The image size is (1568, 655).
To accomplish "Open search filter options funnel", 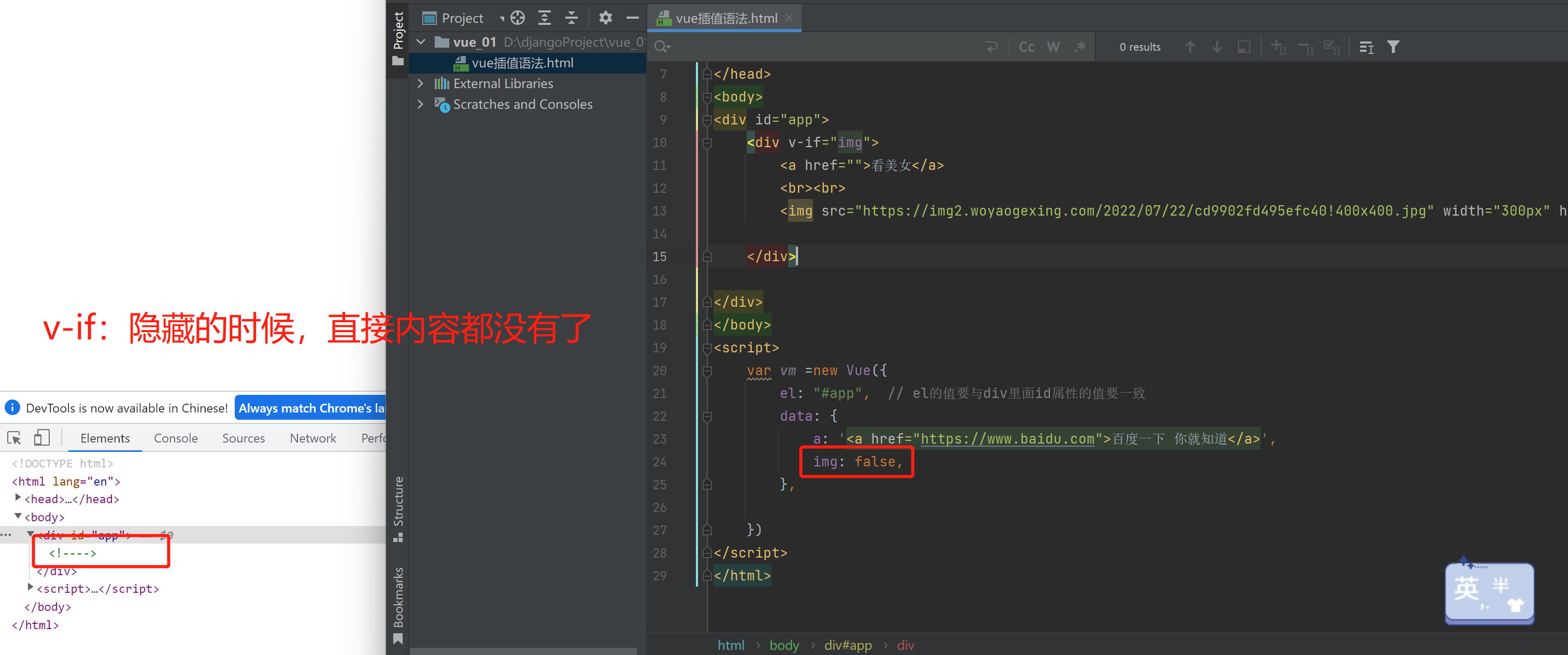I will point(1393,47).
